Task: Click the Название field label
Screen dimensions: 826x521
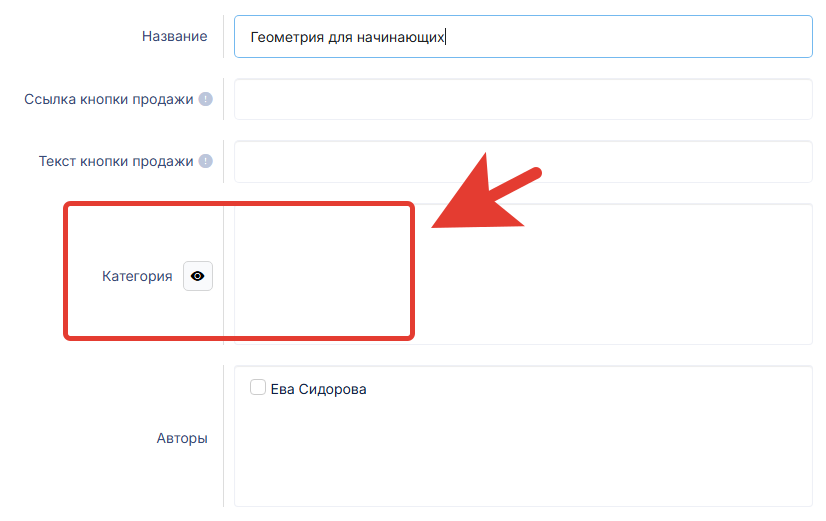Action: [175, 37]
